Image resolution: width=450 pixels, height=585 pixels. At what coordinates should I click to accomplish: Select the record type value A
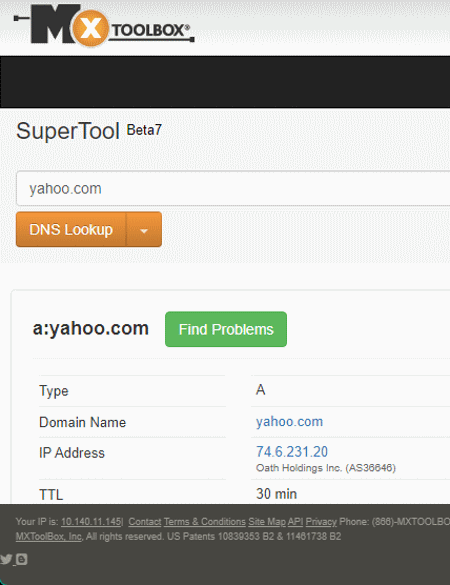pyautogui.click(x=260, y=390)
